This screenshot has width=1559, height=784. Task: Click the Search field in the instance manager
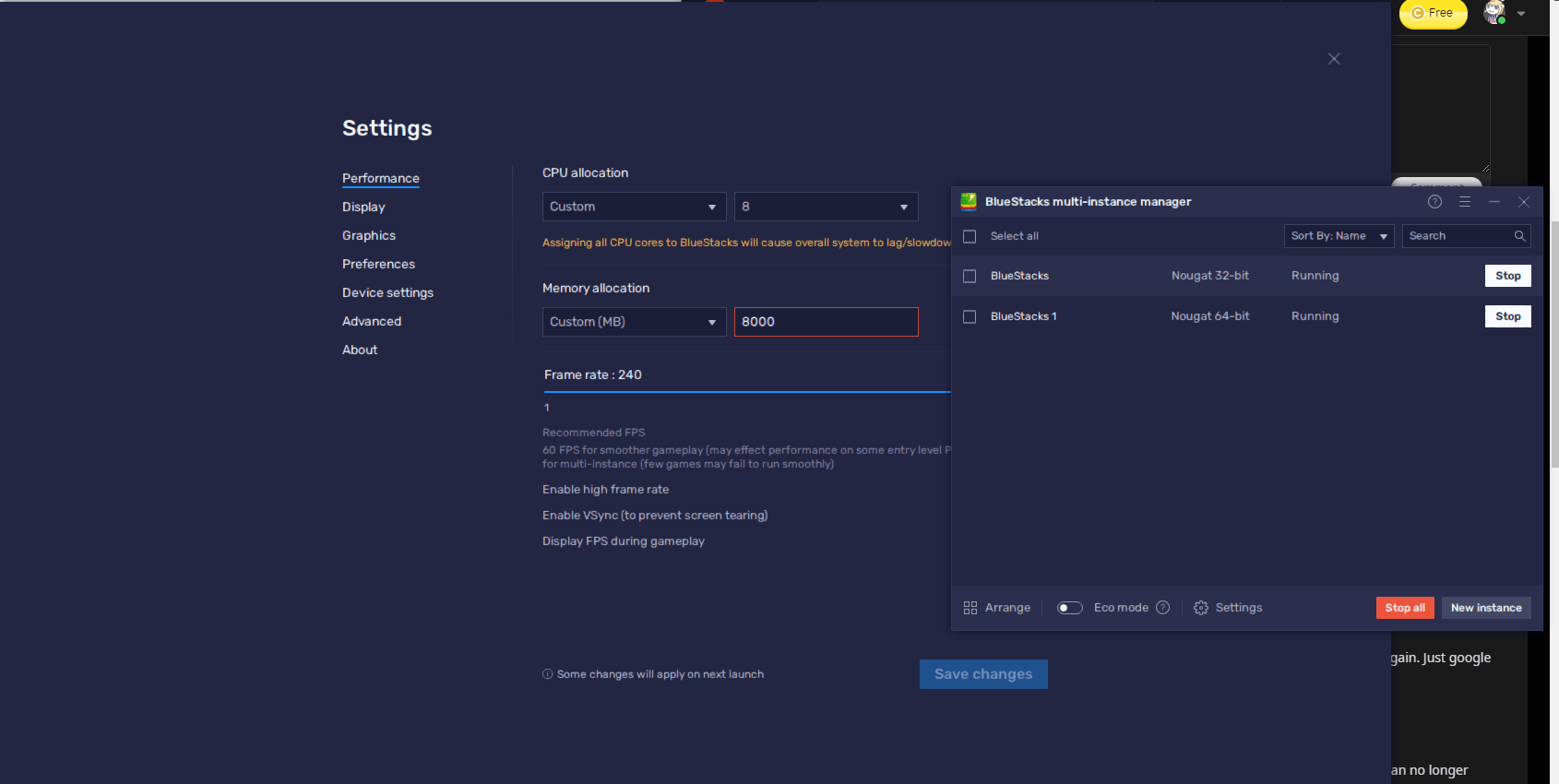(x=1467, y=236)
